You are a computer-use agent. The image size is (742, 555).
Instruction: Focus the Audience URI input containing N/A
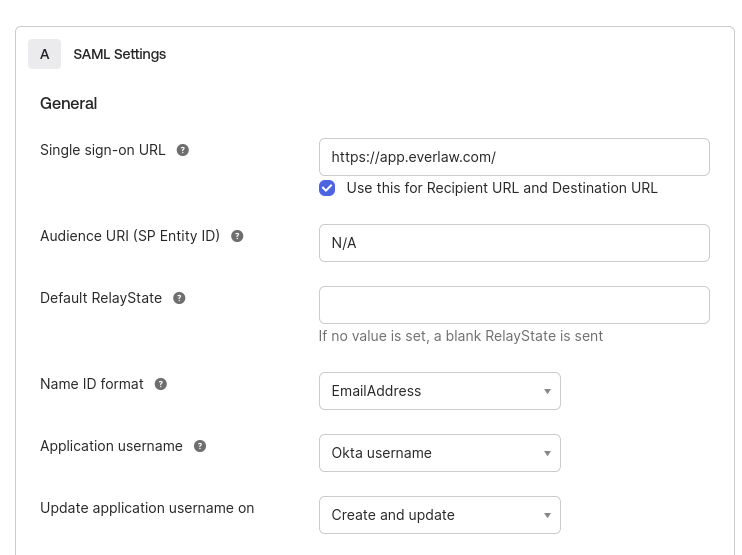pyautogui.click(x=514, y=243)
